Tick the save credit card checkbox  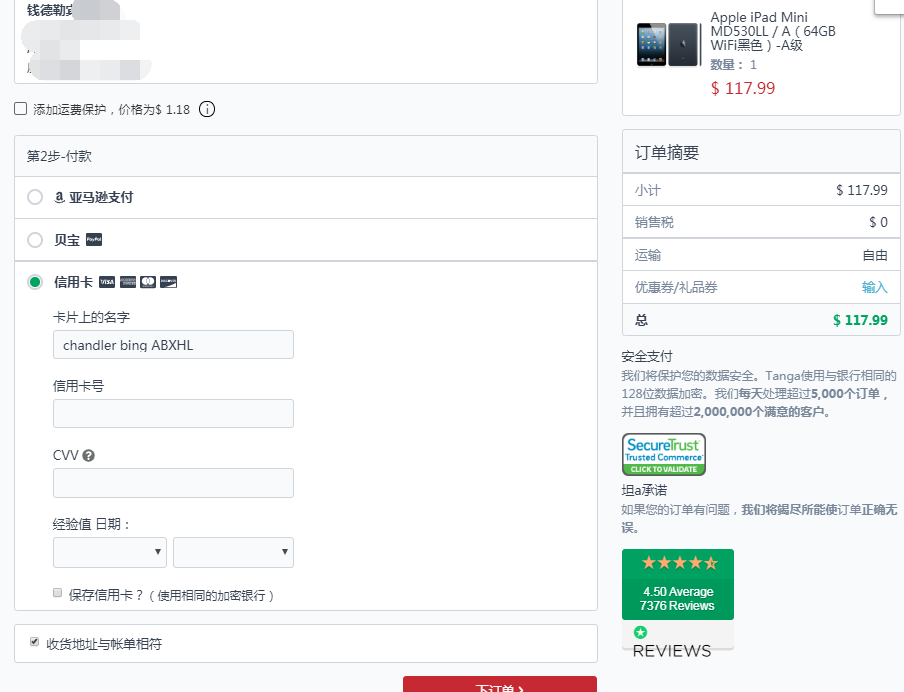pyautogui.click(x=58, y=593)
